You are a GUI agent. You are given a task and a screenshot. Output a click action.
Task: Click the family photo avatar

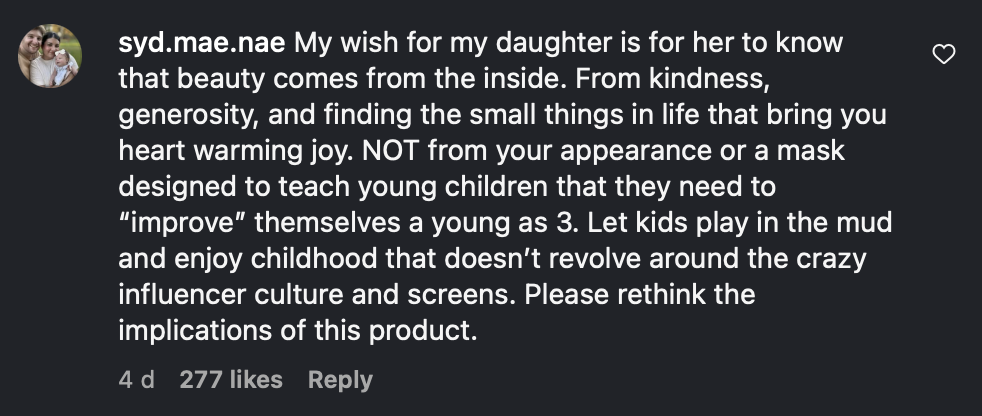(49, 56)
